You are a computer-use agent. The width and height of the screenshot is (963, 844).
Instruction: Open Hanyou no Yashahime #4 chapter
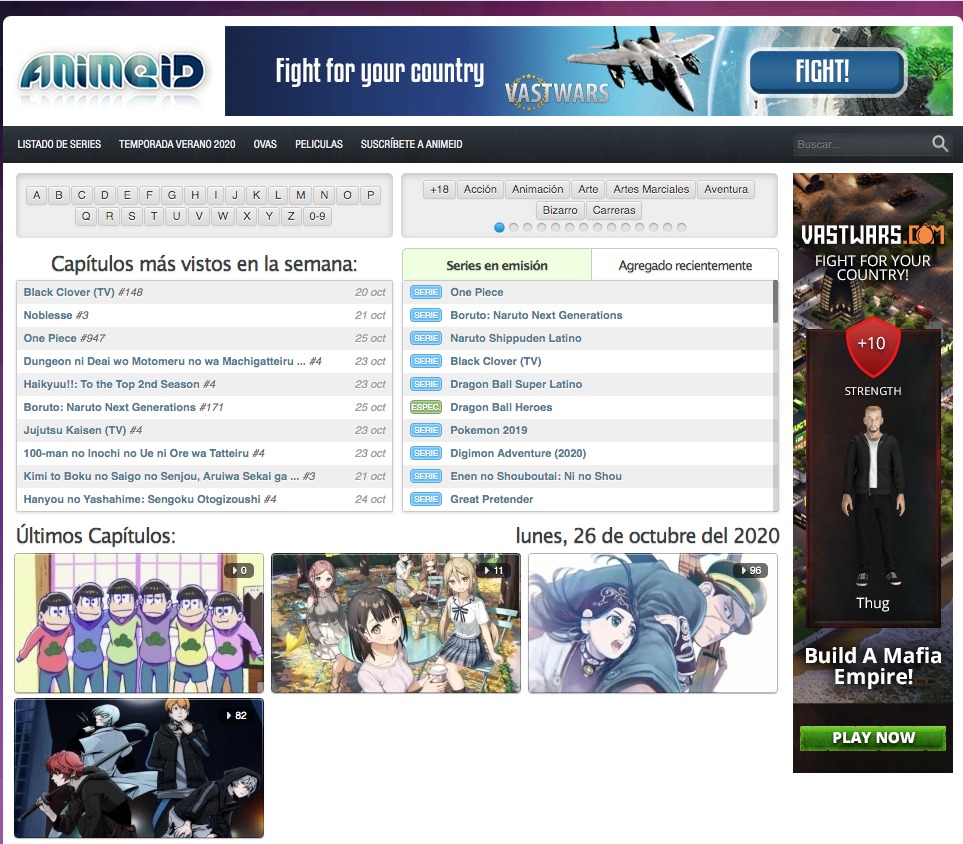[150, 499]
